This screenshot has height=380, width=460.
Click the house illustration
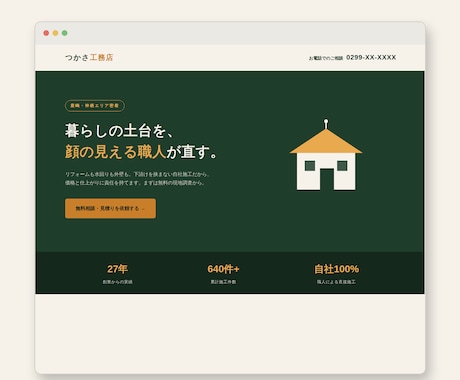click(x=326, y=155)
